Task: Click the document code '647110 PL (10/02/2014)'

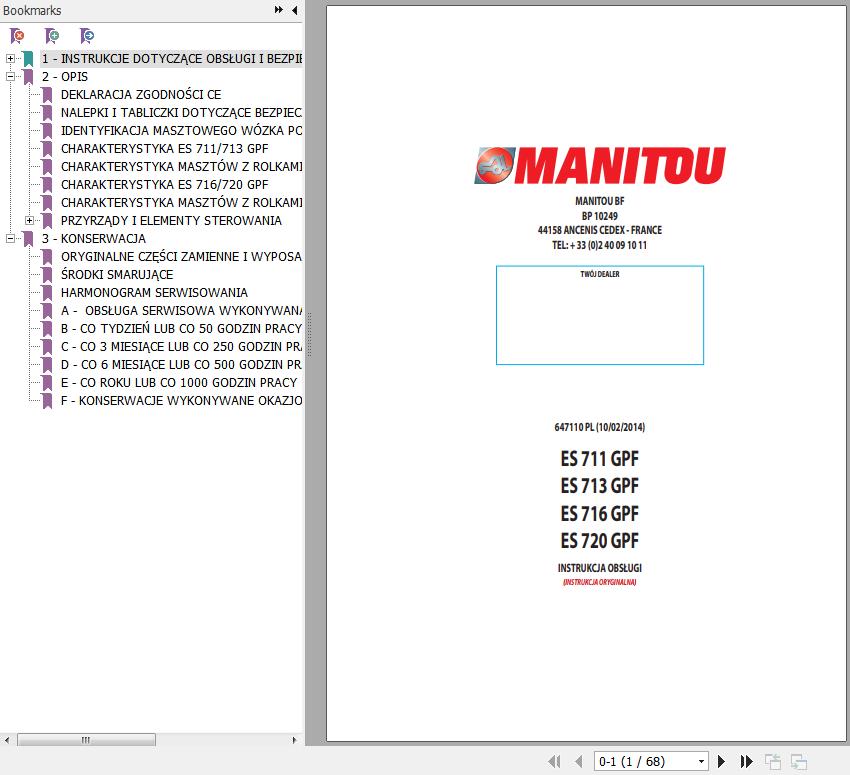Action: pos(600,427)
